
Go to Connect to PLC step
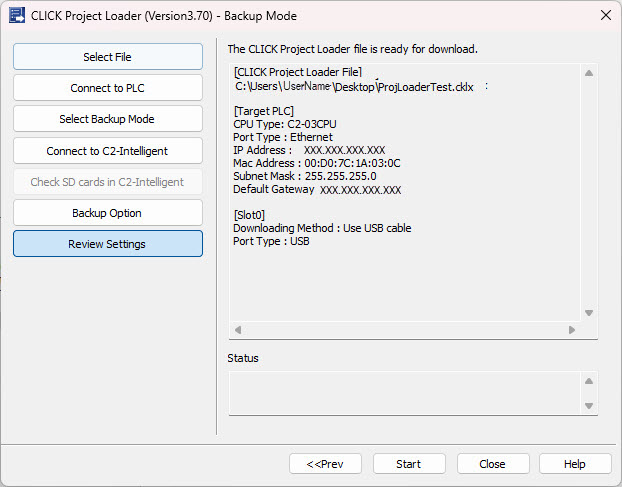click(x=107, y=88)
